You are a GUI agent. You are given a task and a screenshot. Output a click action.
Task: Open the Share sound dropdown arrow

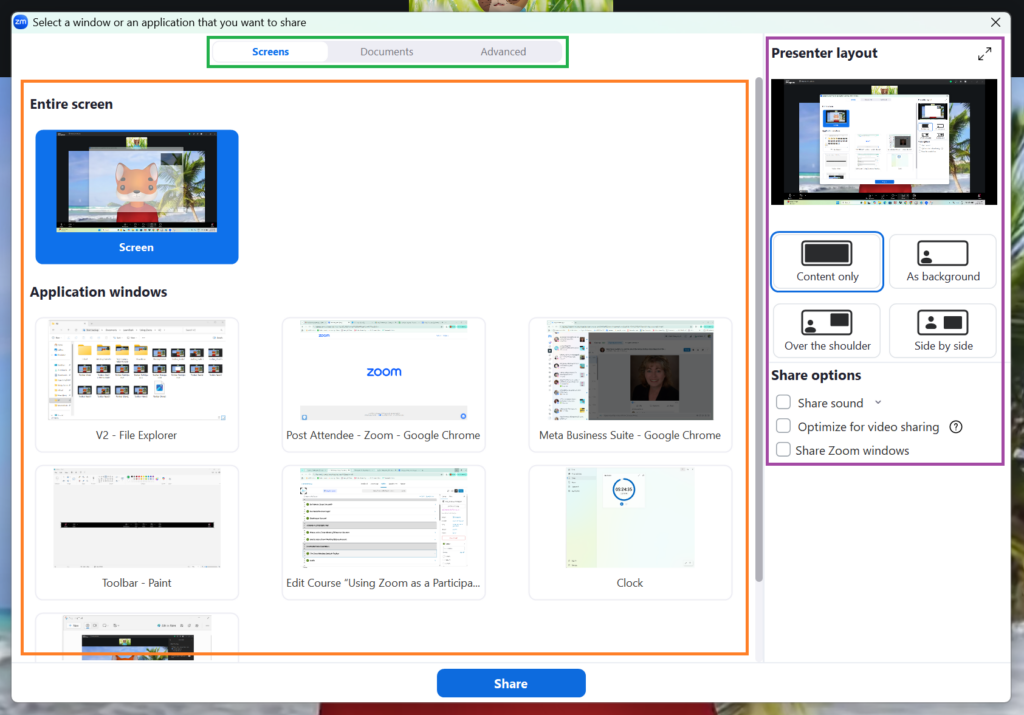878,402
